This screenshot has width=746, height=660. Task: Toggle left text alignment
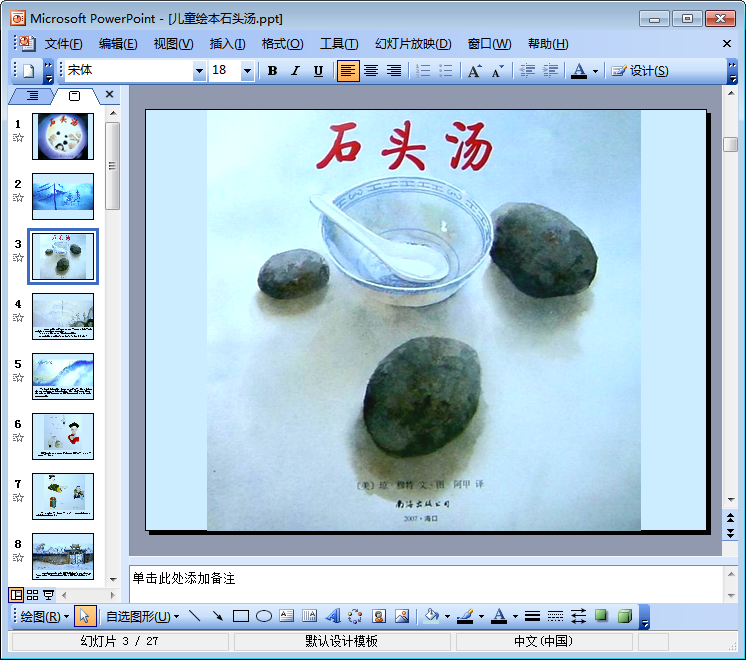[x=348, y=71]
